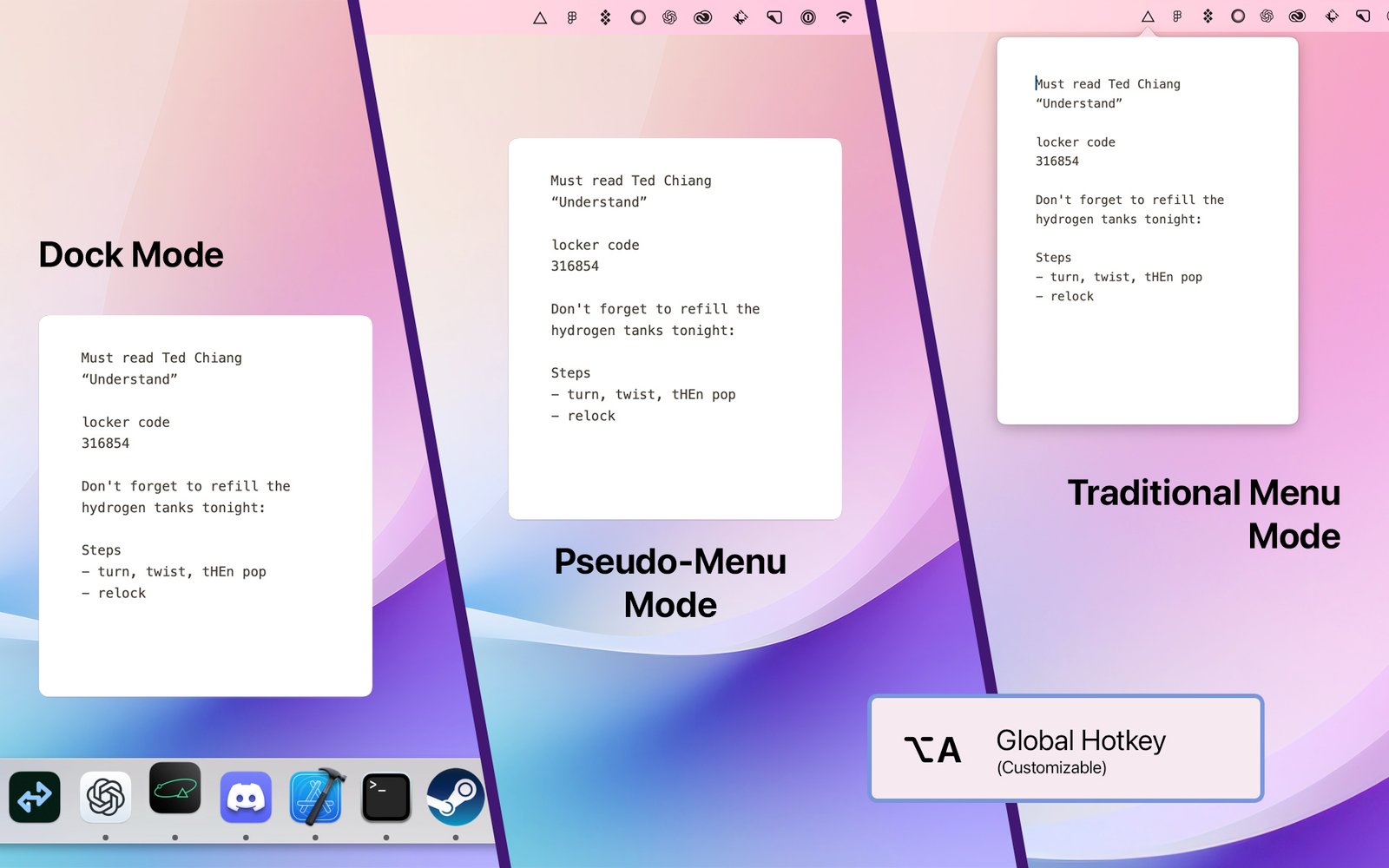The height and width of the screenshot is (868, 1389).
Task: Toggle the triangle menu bar icon open
Action: [x=541, y=16]
